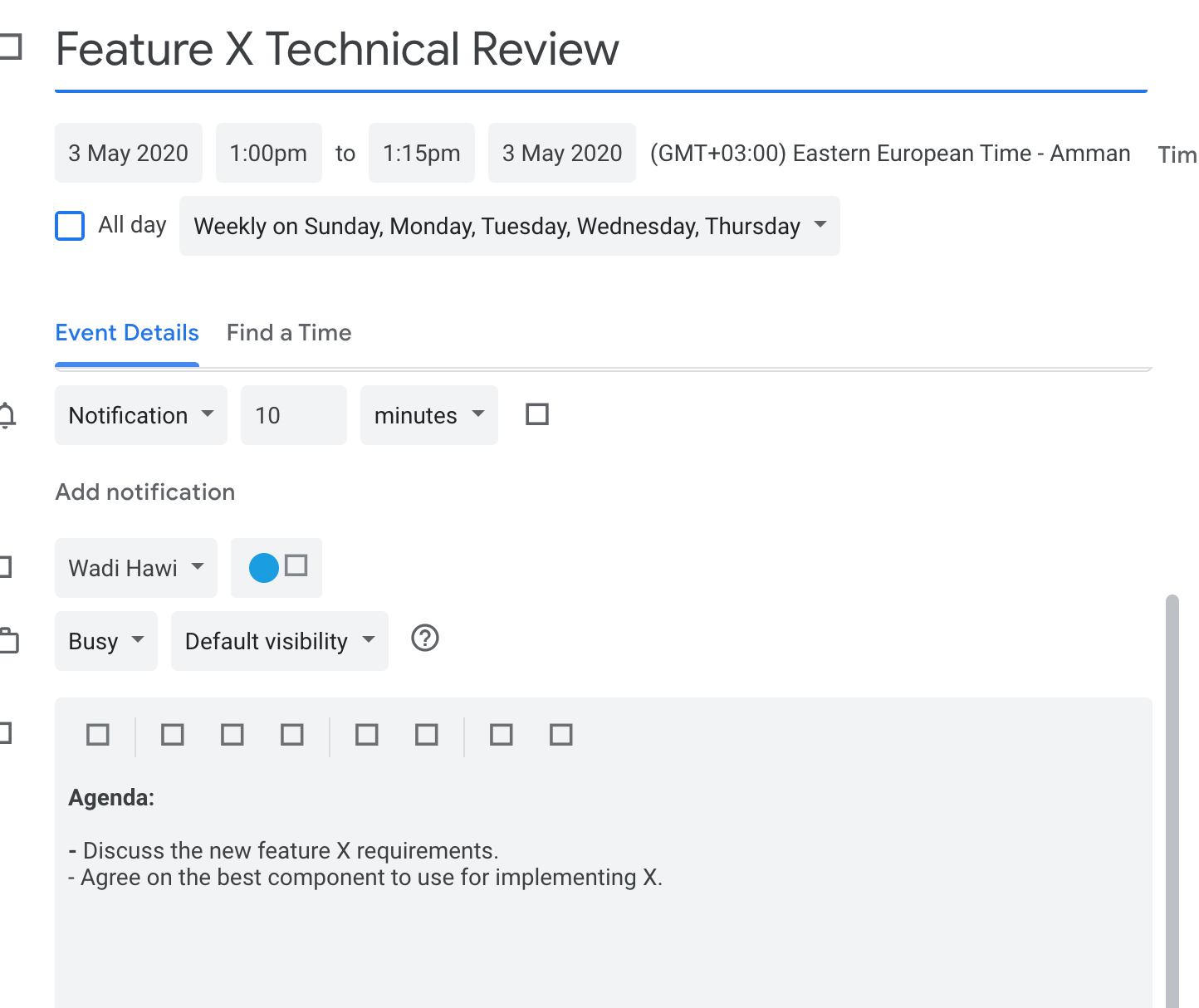The height and width of the screenshot is (1008, 1199).
Task: Select the Event Details tab
Action: tap(127, 333)
